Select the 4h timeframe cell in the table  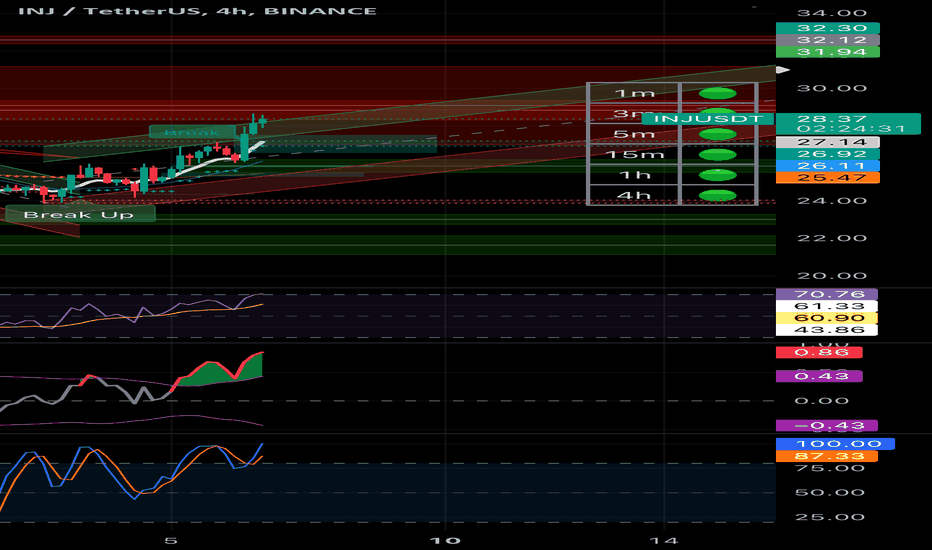click(634, 195)
